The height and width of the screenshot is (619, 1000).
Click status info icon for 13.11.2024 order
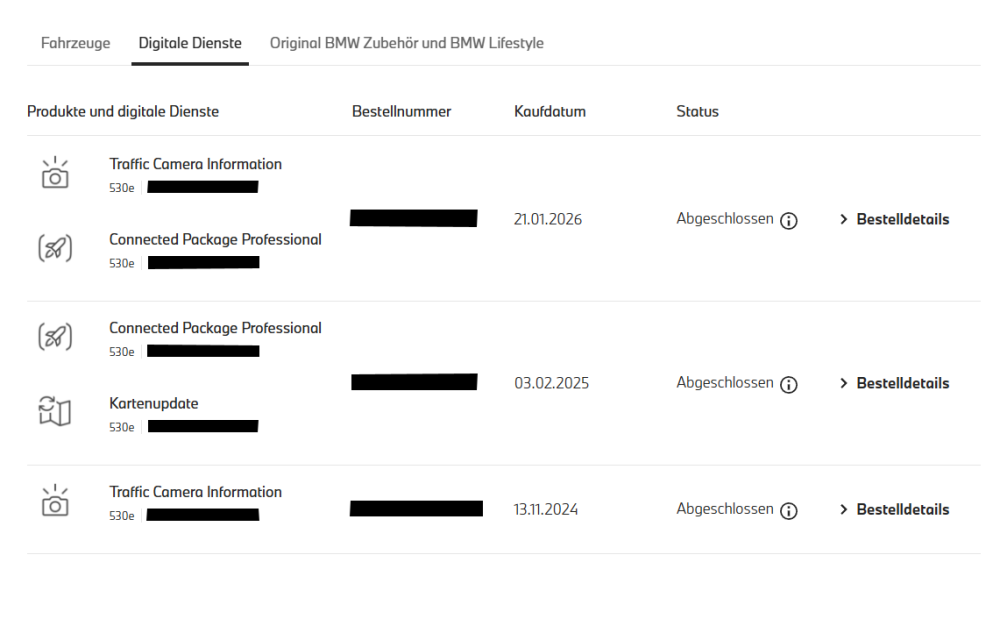788,511
